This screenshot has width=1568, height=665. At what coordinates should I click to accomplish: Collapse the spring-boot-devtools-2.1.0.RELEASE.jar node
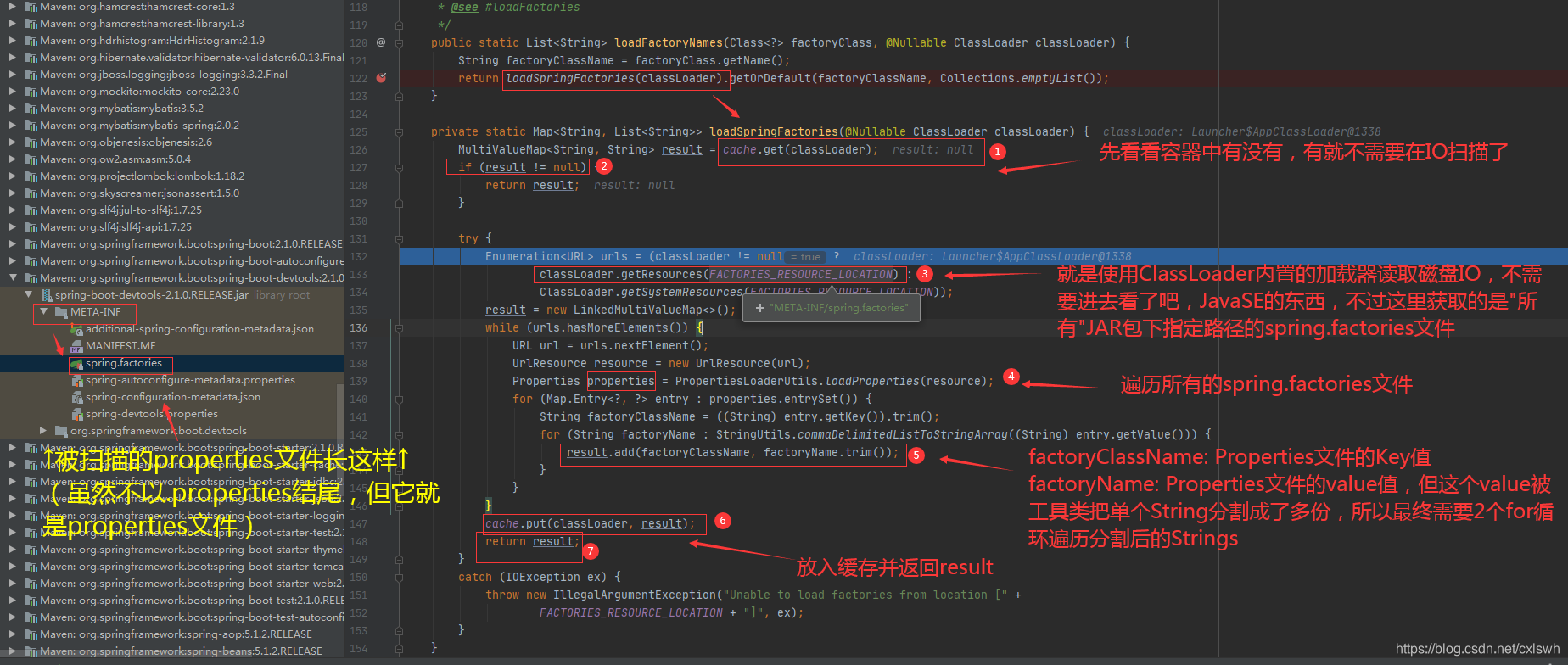click(x=28, y=294)
